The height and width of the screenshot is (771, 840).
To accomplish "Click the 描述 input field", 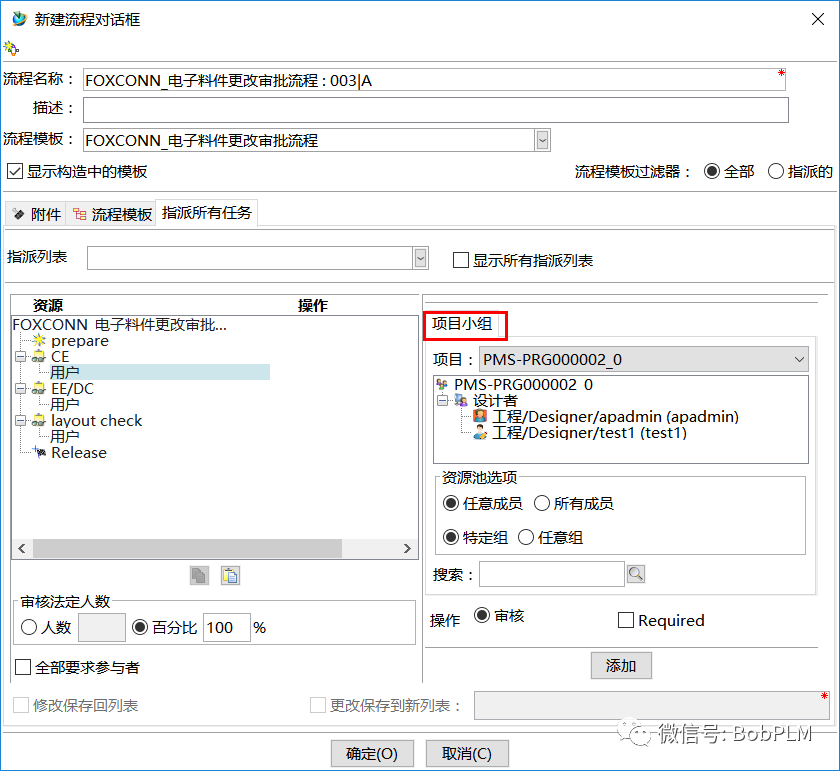I will [x=436, y=110].
